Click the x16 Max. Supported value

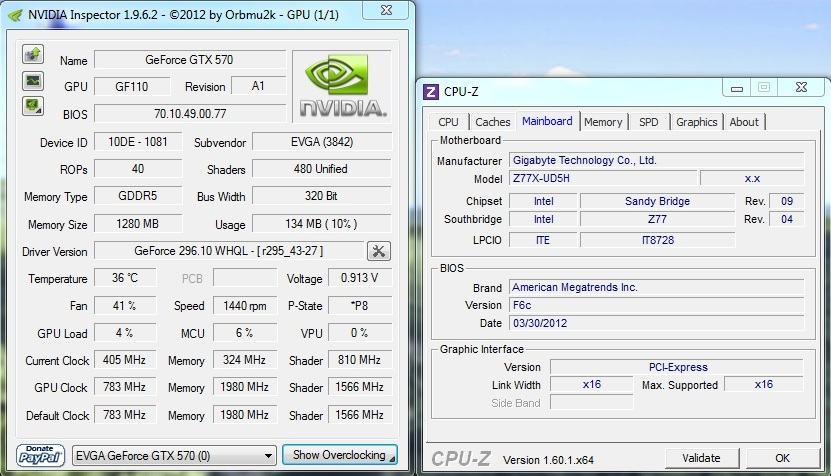tap(764, 384)
